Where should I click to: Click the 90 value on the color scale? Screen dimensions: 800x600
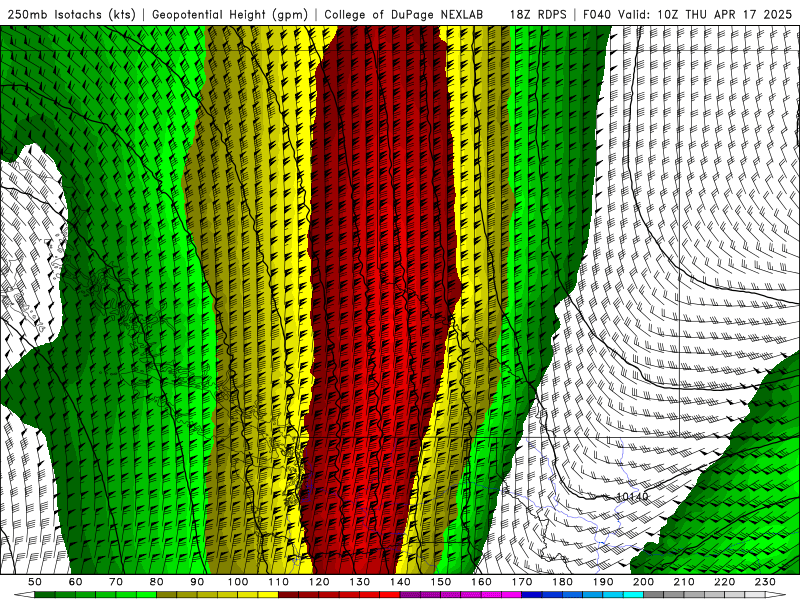pos(197,582)
